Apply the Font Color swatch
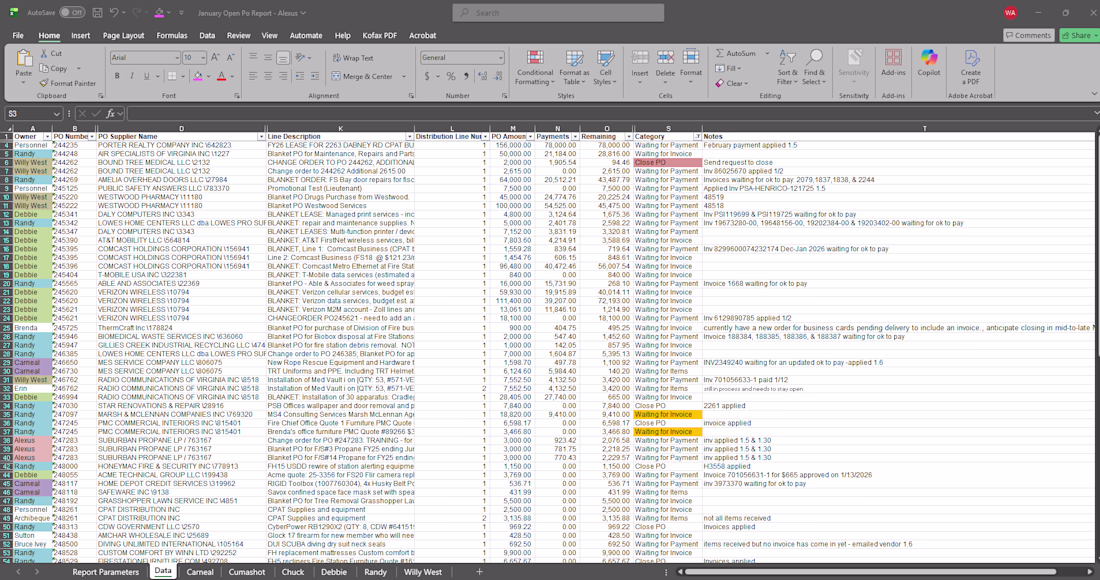Viewport: 1100px width, 580px height. point(222,76)
